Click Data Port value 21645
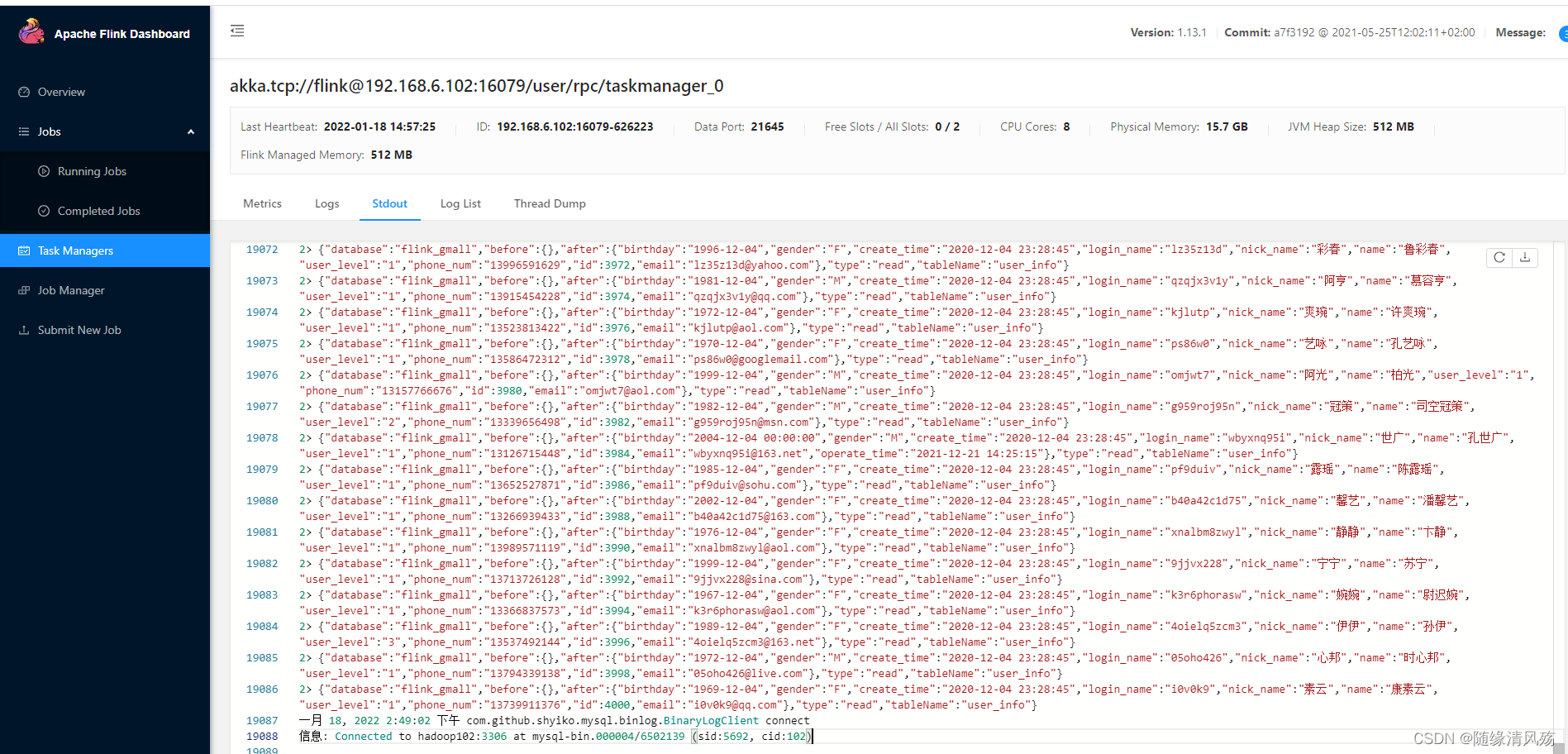Screen dimensions: 1568x754 pyautogui.click(x=768, y=126)
